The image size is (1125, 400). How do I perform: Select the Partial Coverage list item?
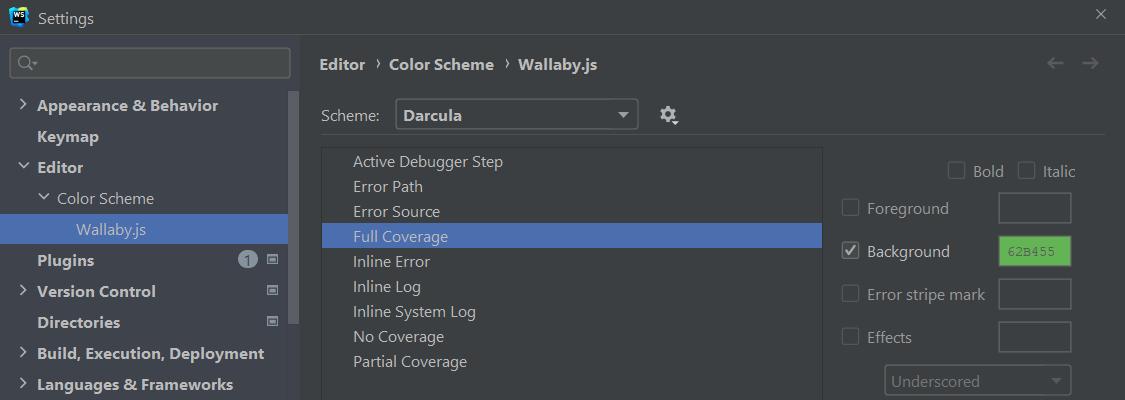click(410, 362)
